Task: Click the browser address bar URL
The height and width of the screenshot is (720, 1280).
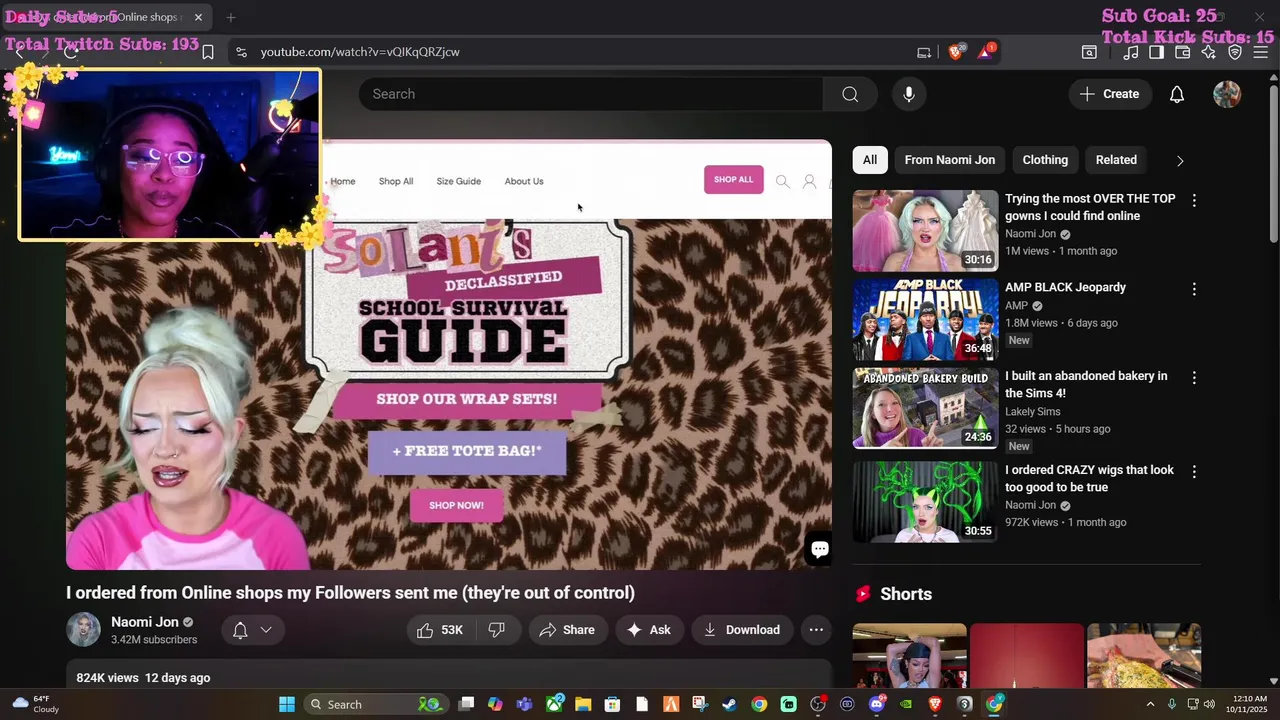Action: tap(360, 52)
